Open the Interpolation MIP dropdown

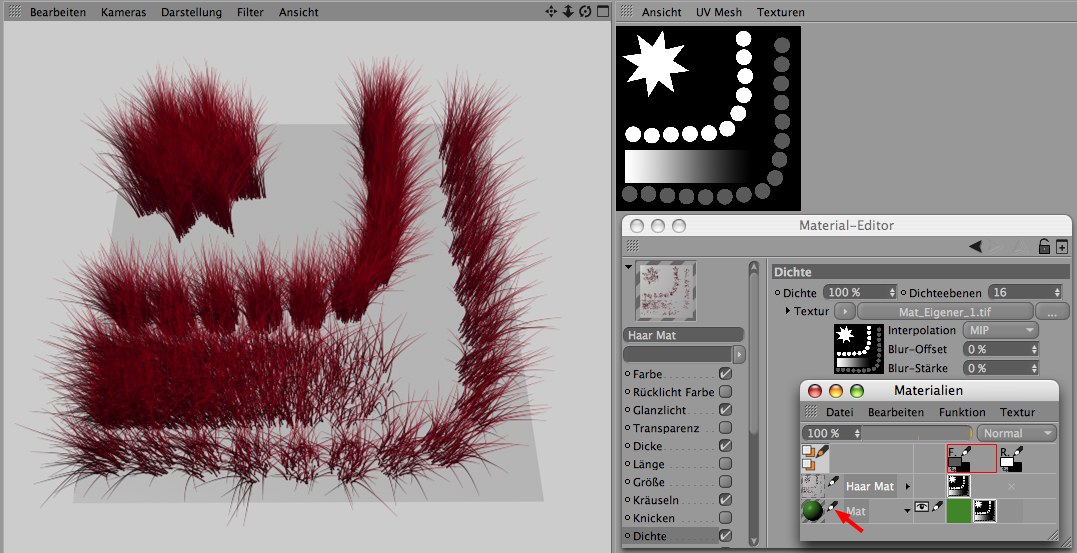[x=999, y=330]
